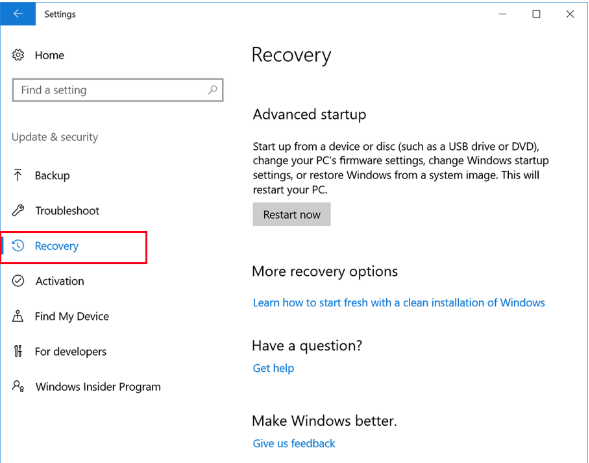Click the Troubleshoot wrench icon
This screenshot has width=589, height=463.
18,210
